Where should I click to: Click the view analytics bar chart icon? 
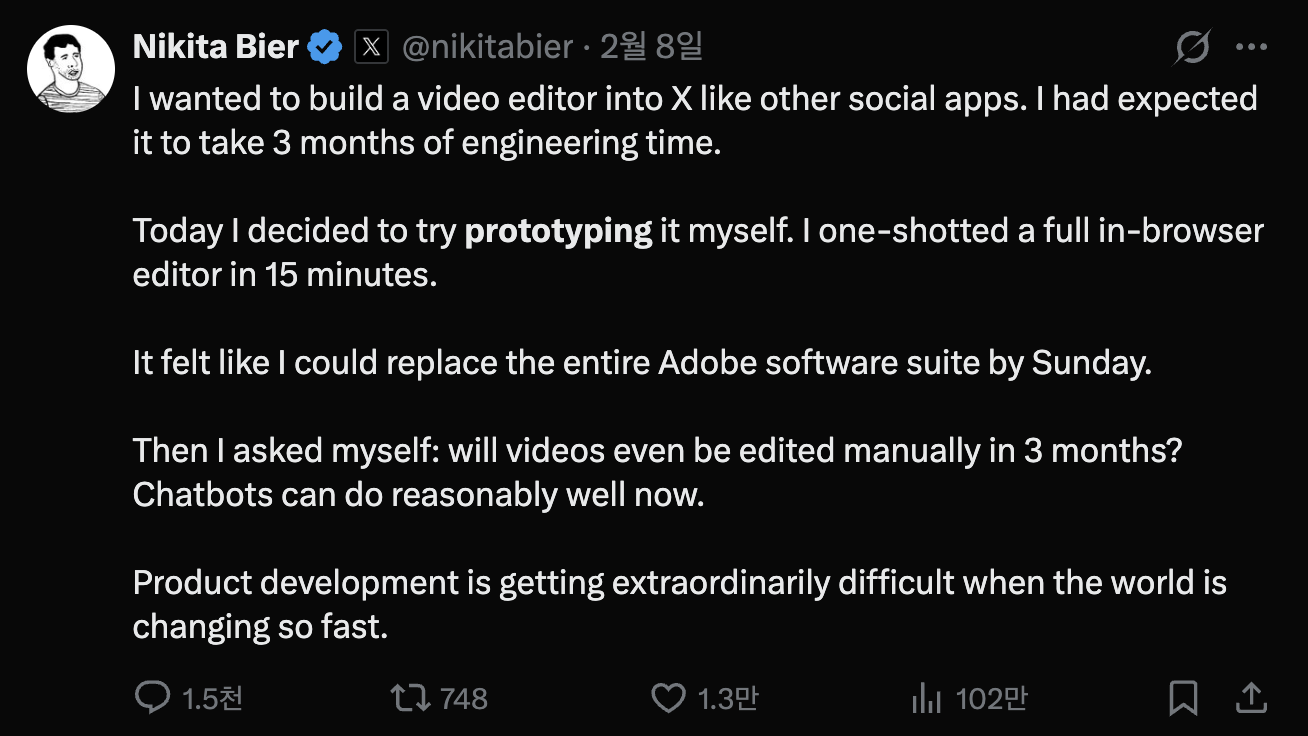(927, 698)
